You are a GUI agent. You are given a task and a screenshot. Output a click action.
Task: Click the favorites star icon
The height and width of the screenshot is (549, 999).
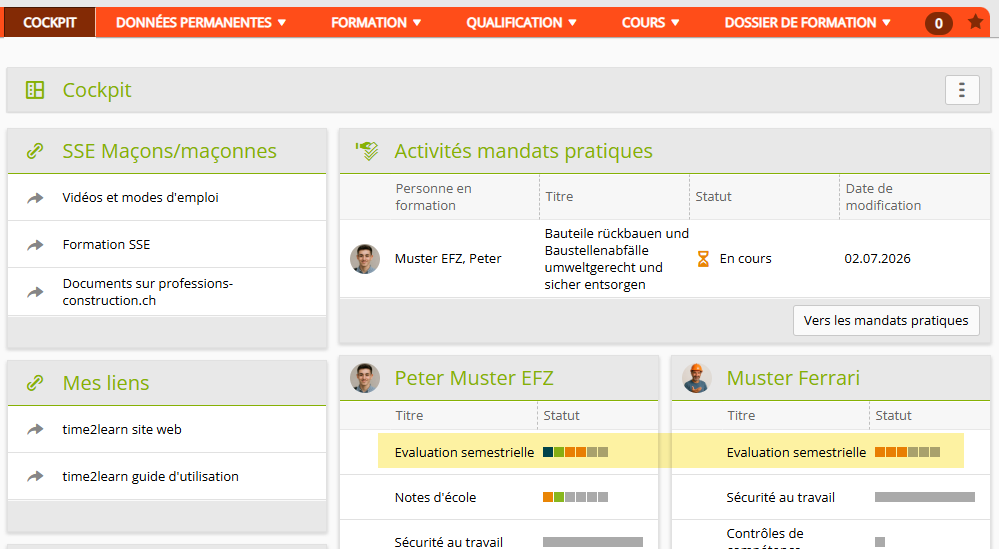click(975, 22)
